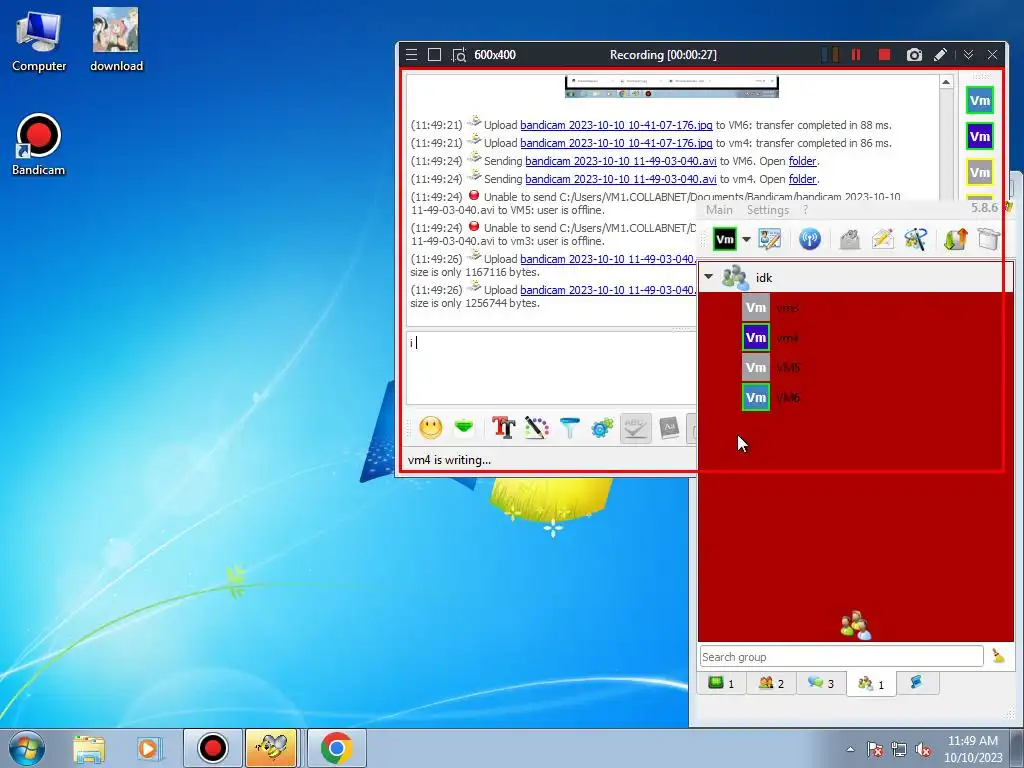Clear search with the broom icon
The image size is (1024, 768).
pos(998,656)
